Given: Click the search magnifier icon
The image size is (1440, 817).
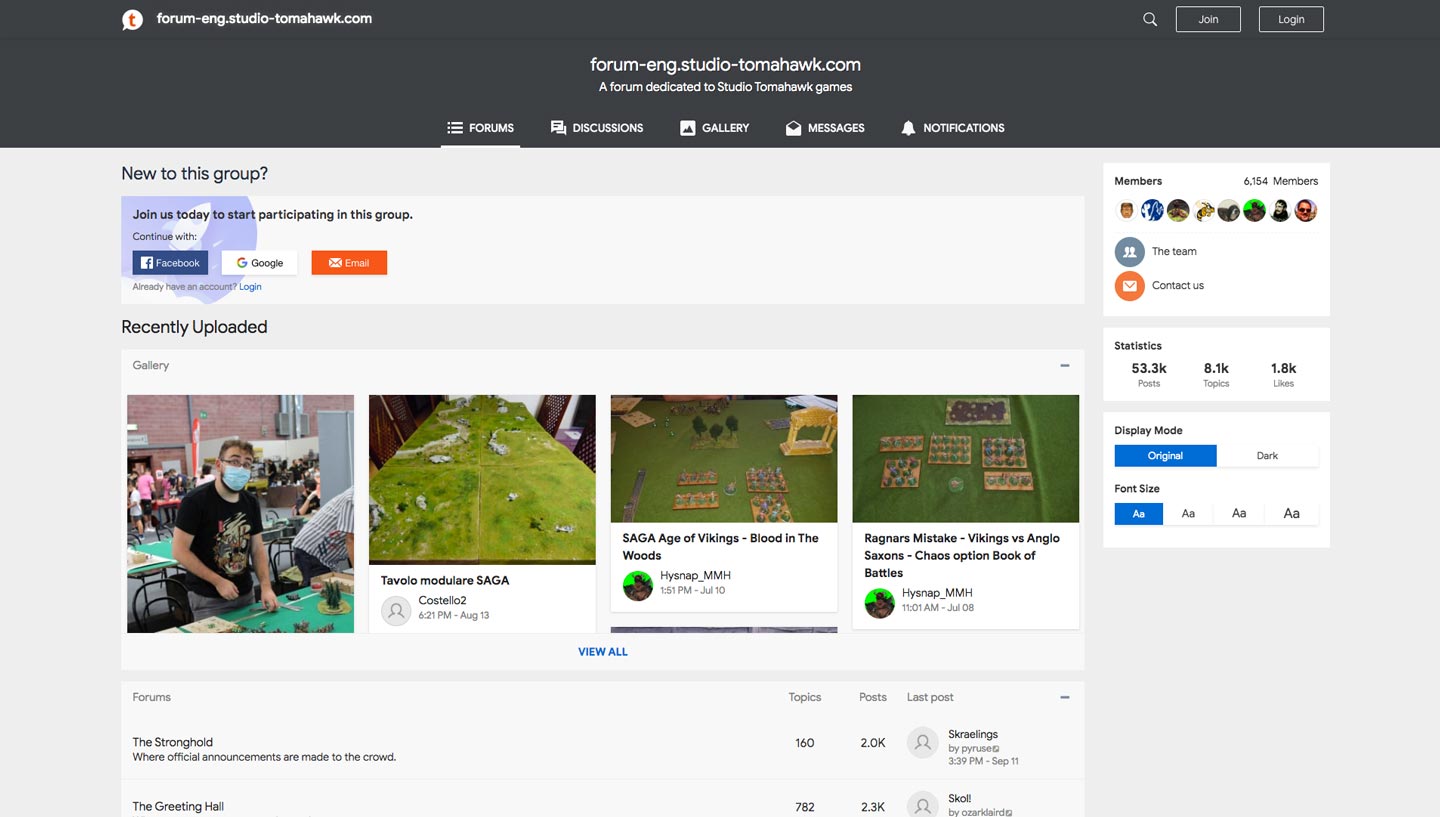Looking at the screenshot, I should point(1150,19).
